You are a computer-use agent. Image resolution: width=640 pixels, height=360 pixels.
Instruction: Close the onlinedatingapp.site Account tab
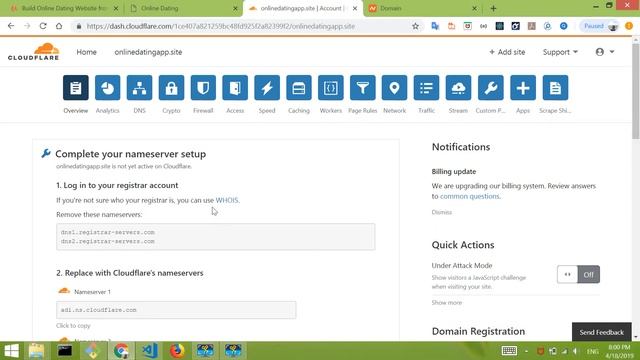[355, 8]
